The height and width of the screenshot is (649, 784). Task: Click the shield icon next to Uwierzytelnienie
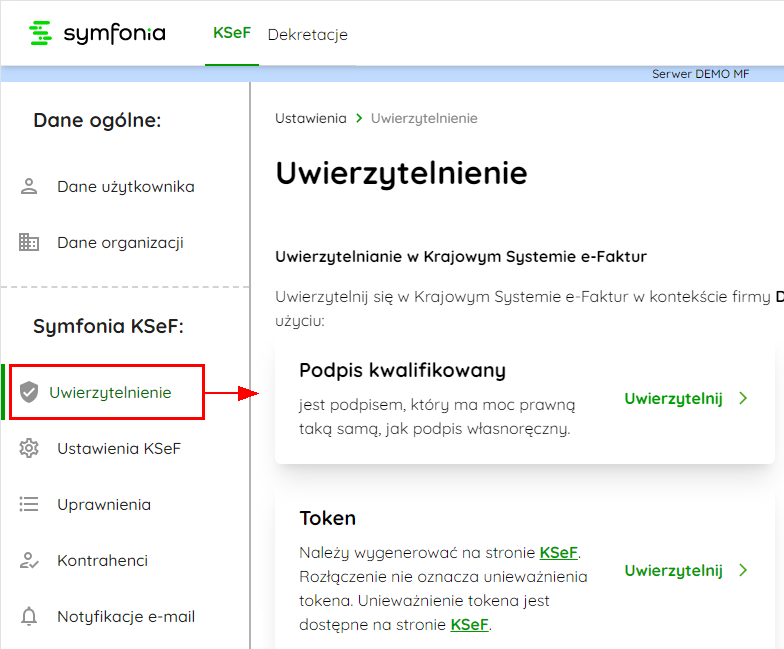pos(29,392)
